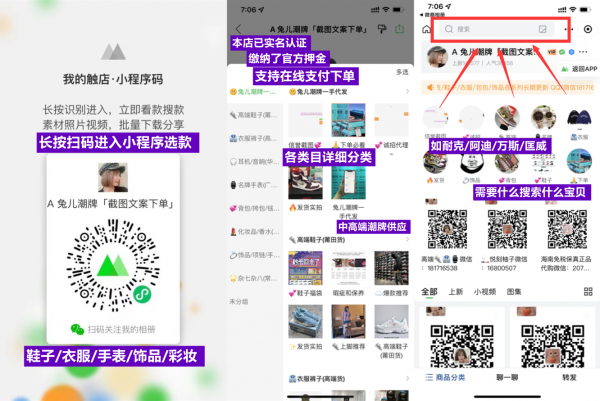
Task: Open 信誉截图 circle on store home screen
Action: (435, 118)
